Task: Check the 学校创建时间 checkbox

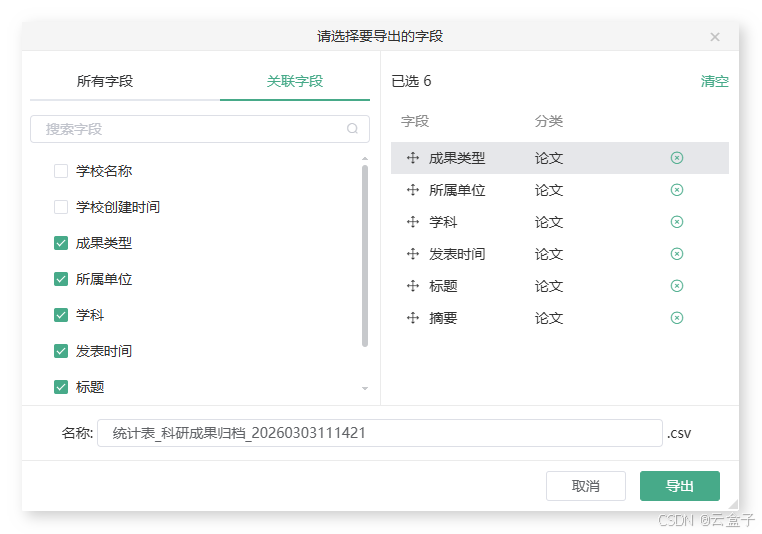Action: click(61, 207)
